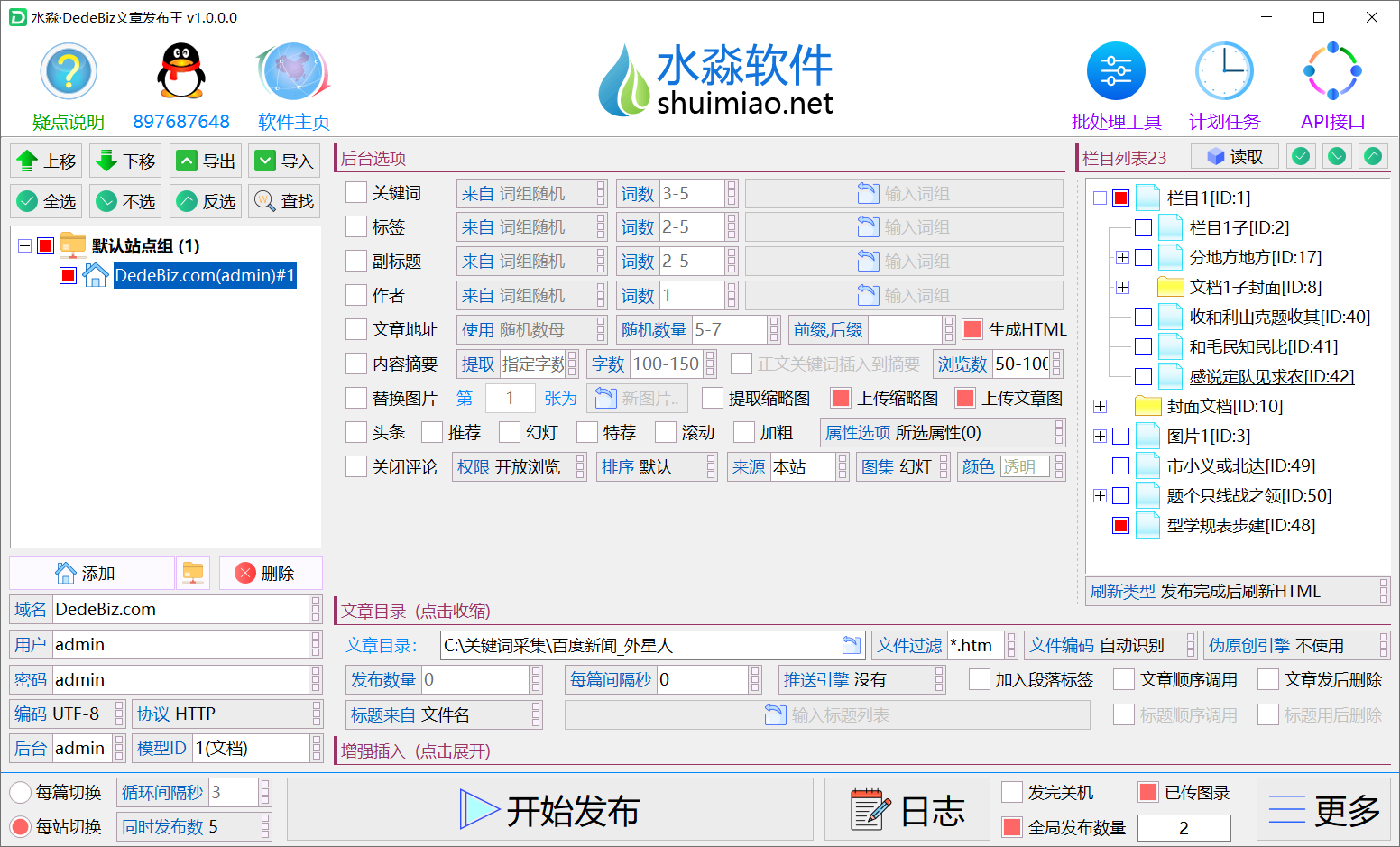Enable the 关键词 checkbox
Image resolution: width=1400 pixels, height=847 pixels.
pos(356,193)
